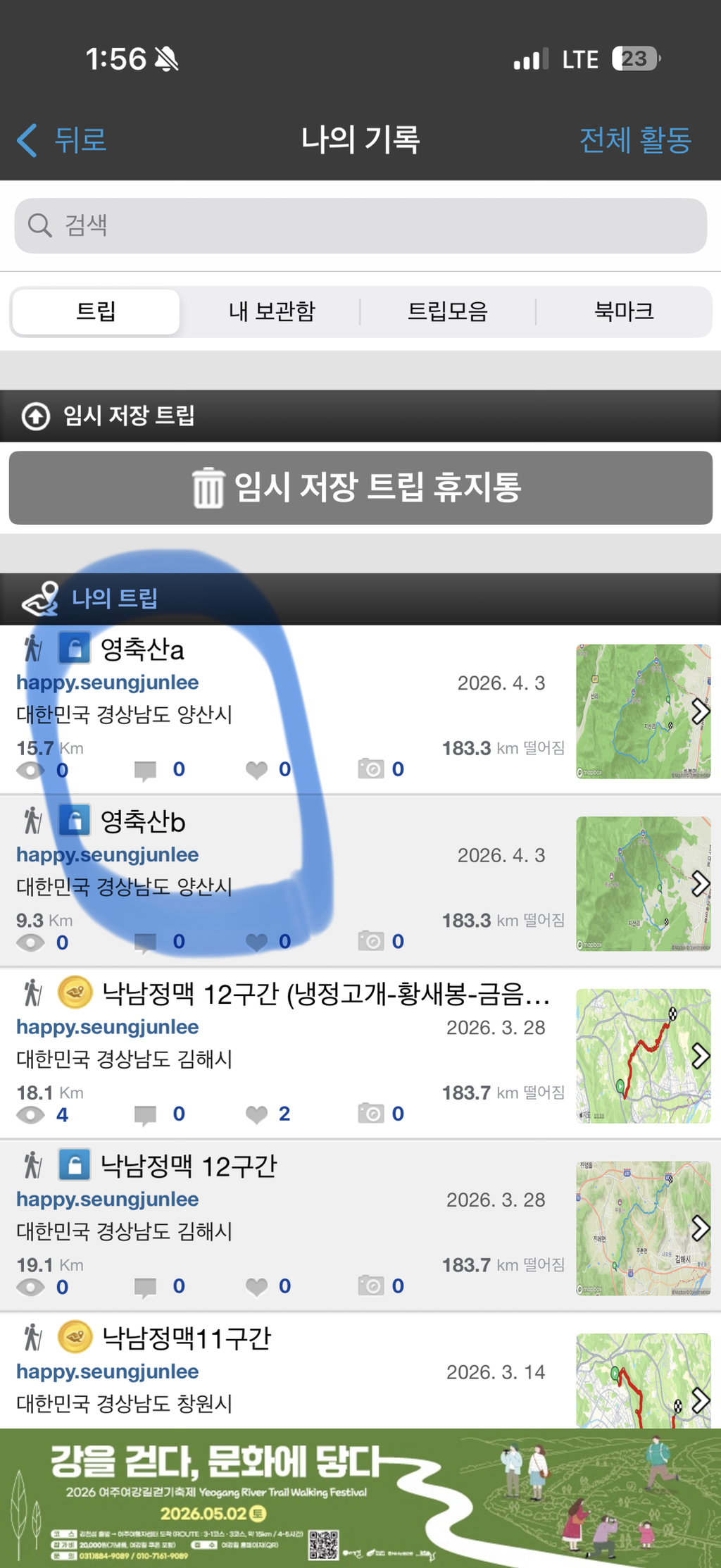Switch to the 북마크 tab
721x1568 pixels.
pos(624,311)
